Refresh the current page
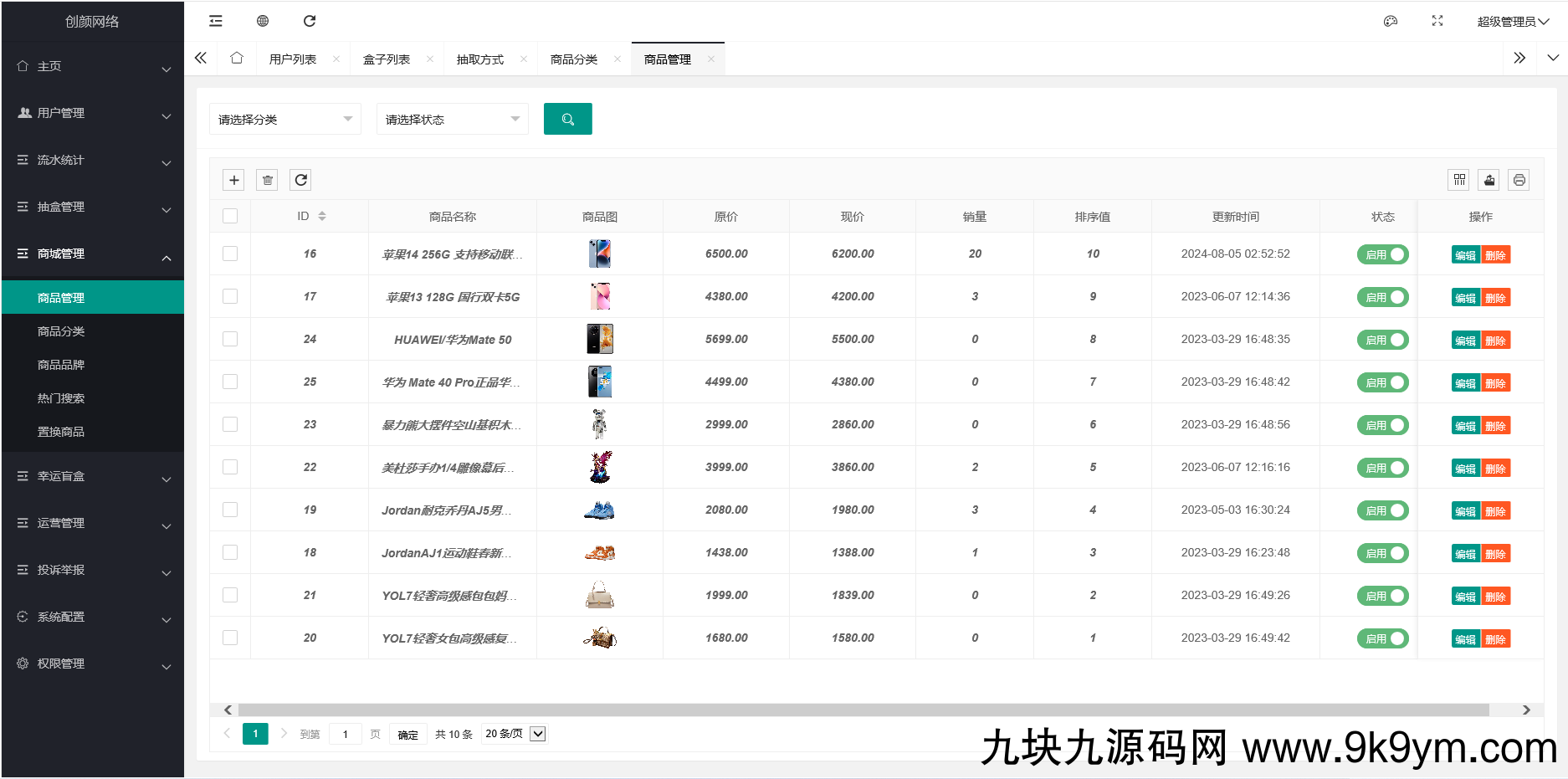The image size is (1568, 779). coord(310,20)
